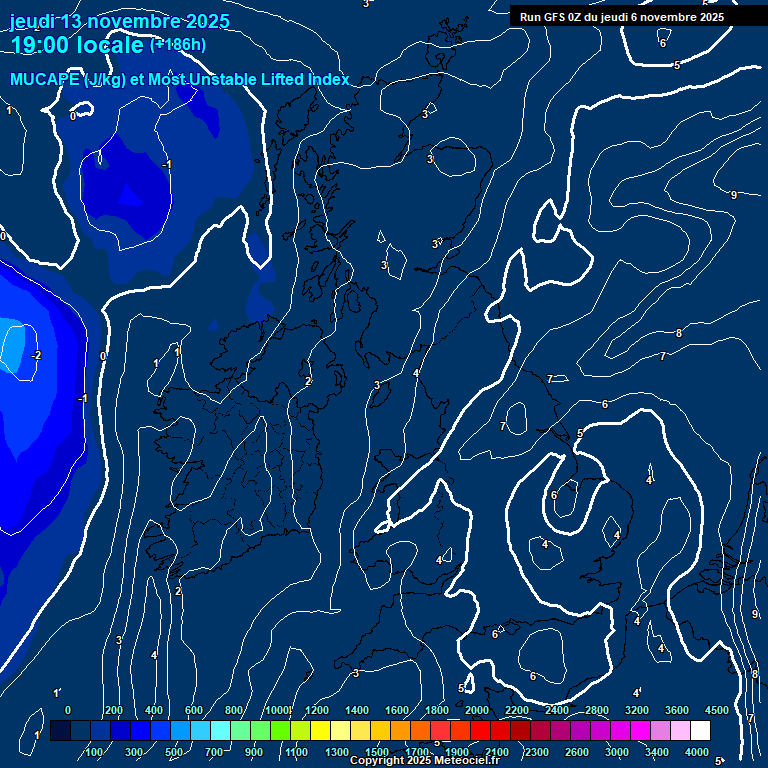The width and height of the screenshot is (768, 768).
Task: Click the pale pink 3600–4000 legend swatch
Action: [x=680, y=730]
